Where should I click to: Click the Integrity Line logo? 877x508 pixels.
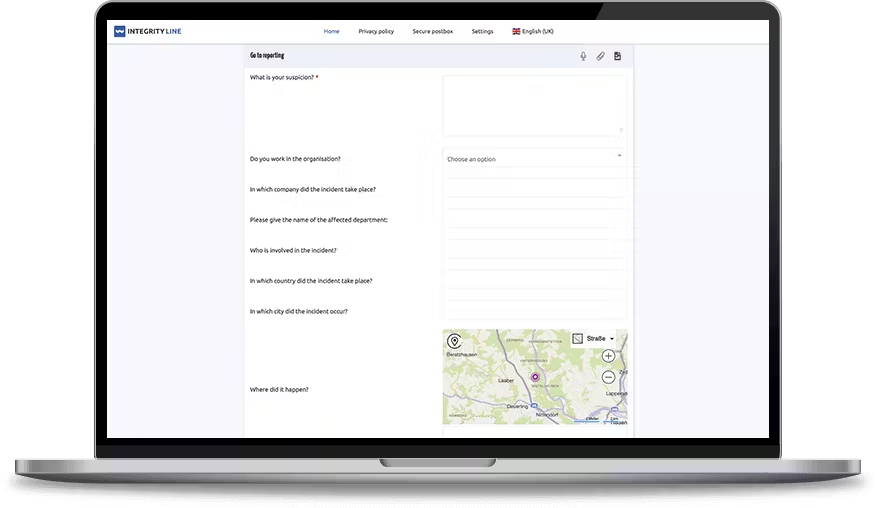(148, 31)
